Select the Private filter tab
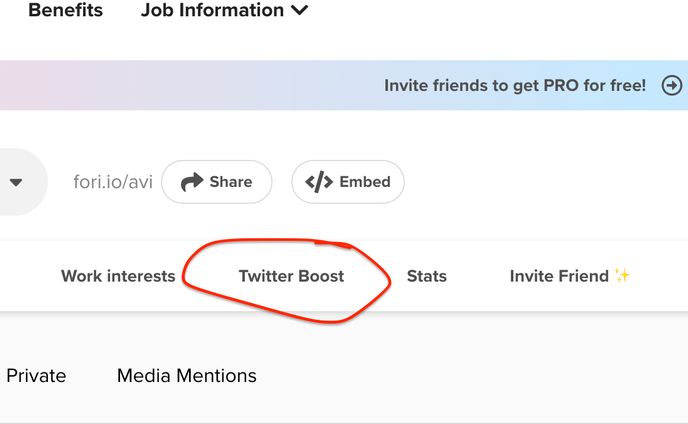 pos(36,376)
